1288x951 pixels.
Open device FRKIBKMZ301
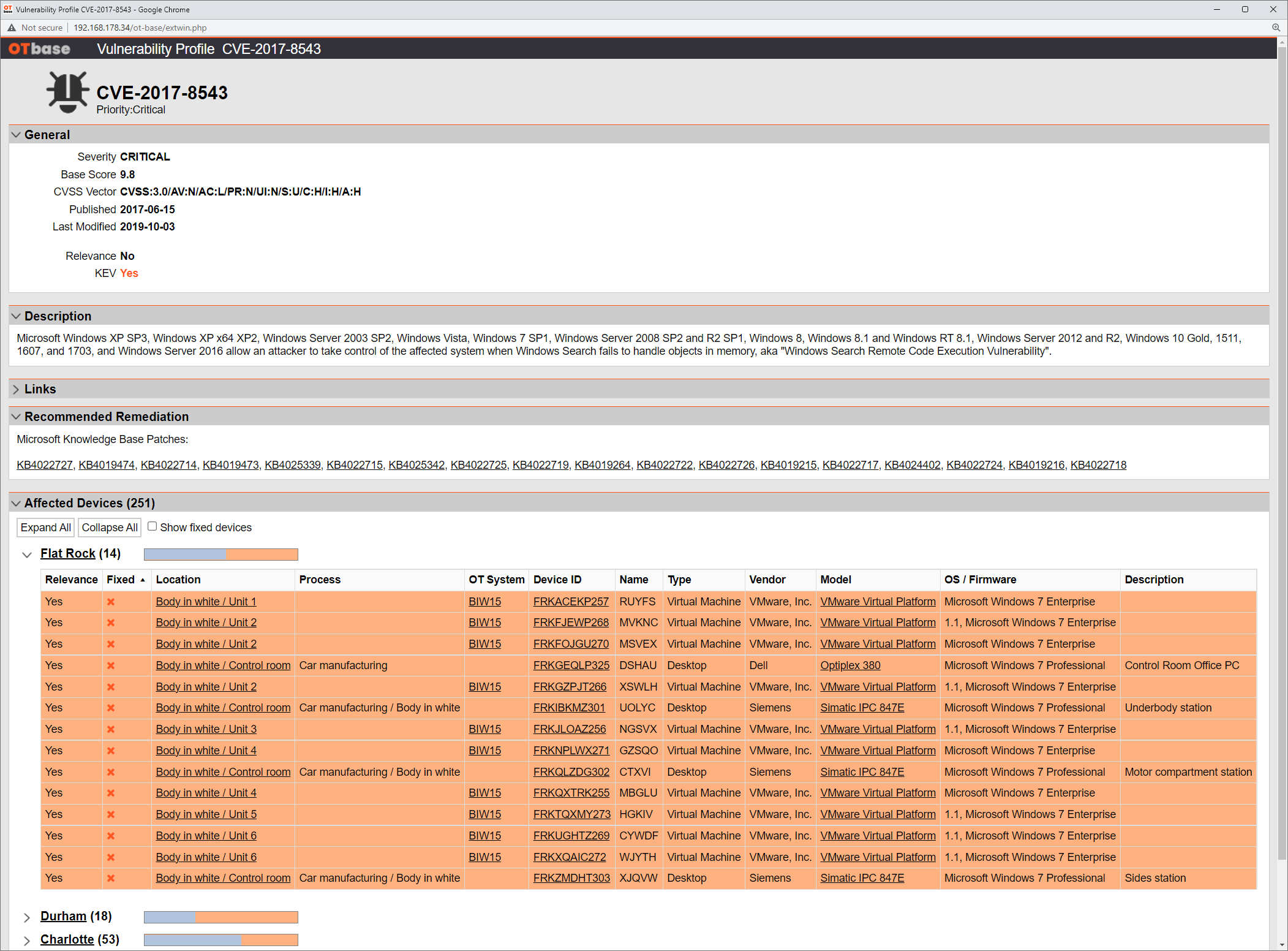(569, 708)
